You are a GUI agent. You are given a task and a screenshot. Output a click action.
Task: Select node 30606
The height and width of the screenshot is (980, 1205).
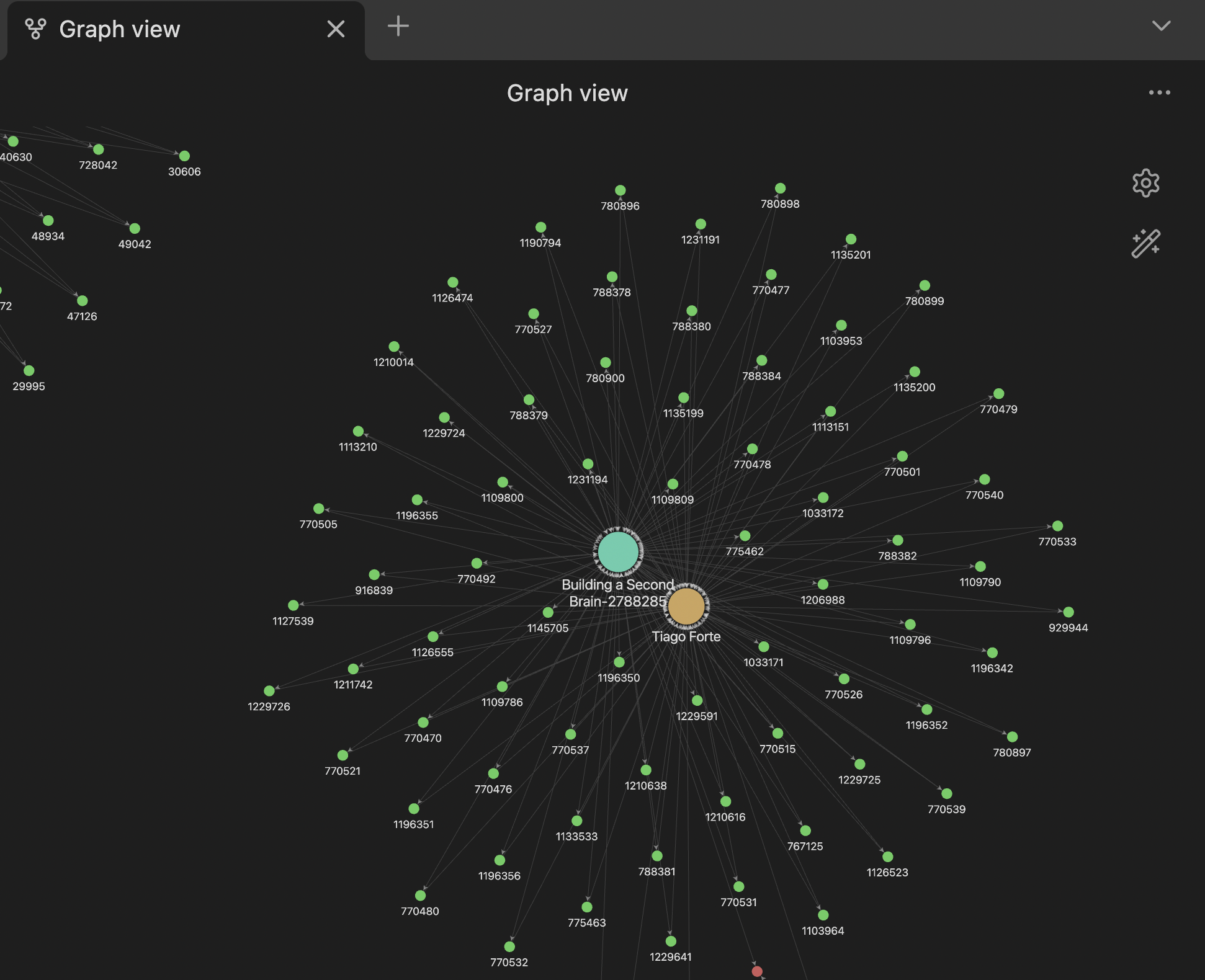point(184,156)
